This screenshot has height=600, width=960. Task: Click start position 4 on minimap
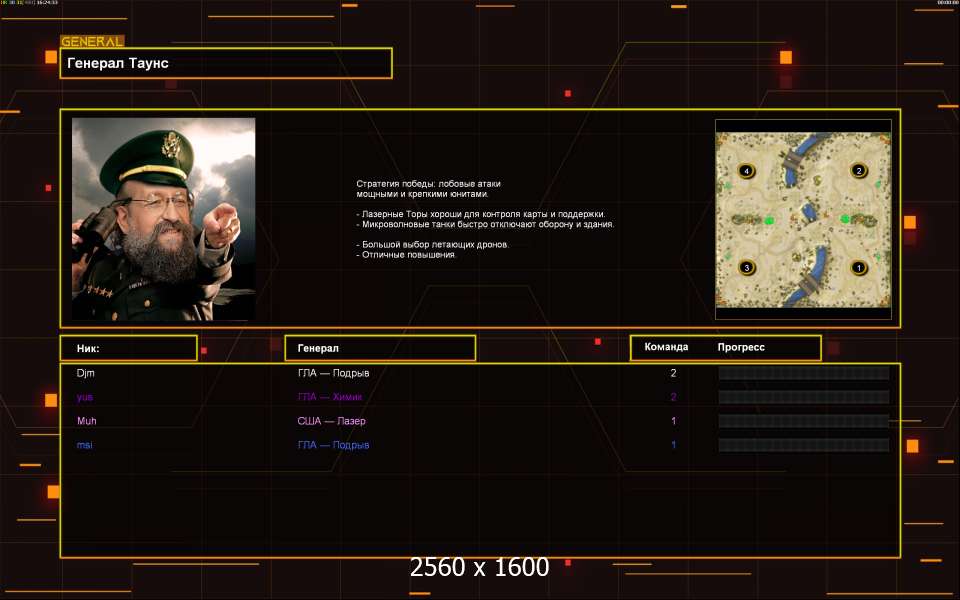pos(745,171)
